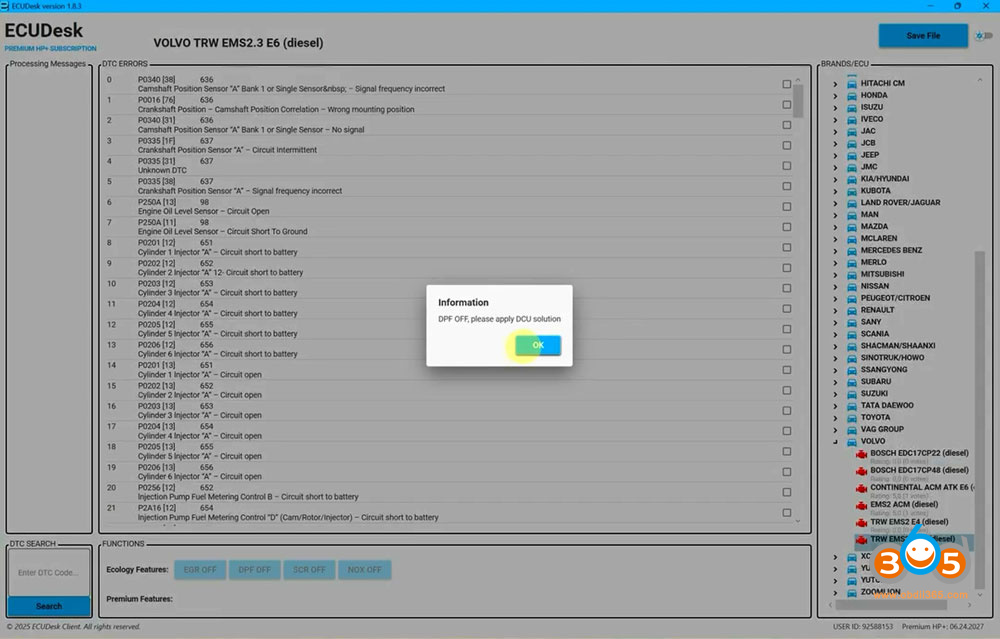Click OK in the Information dialog
The height and width of the screenshot is (639, 1000).
538,345
